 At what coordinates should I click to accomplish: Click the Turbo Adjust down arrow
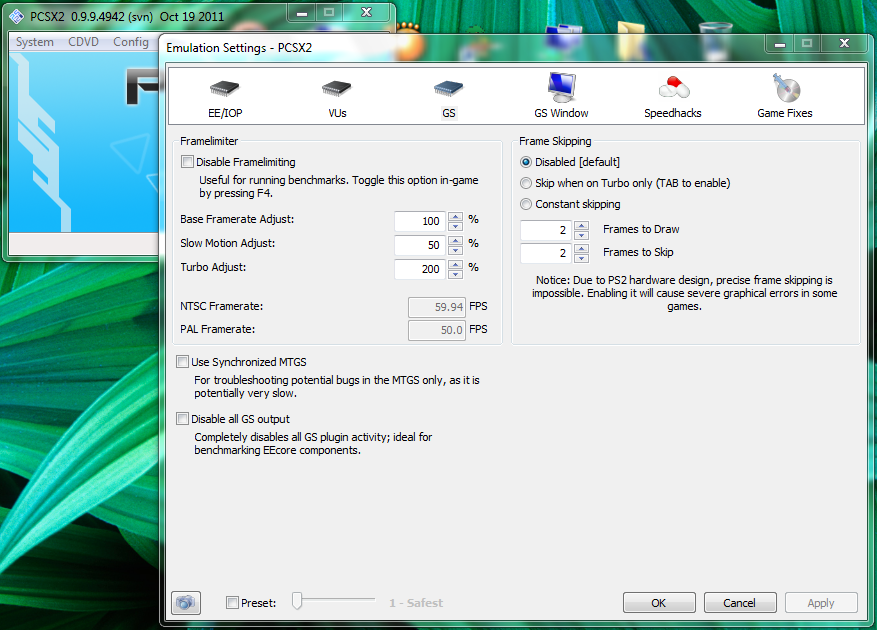tap(455, 272)
